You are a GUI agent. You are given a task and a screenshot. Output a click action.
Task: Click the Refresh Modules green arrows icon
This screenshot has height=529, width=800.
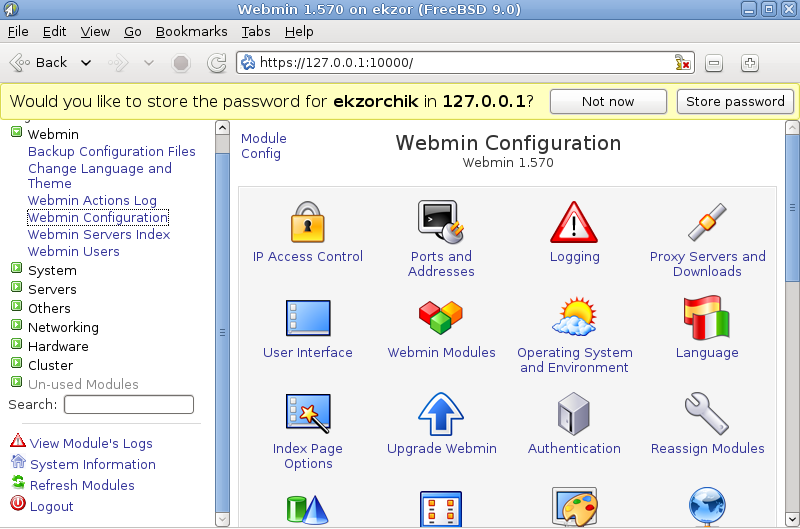coord(18,482)
